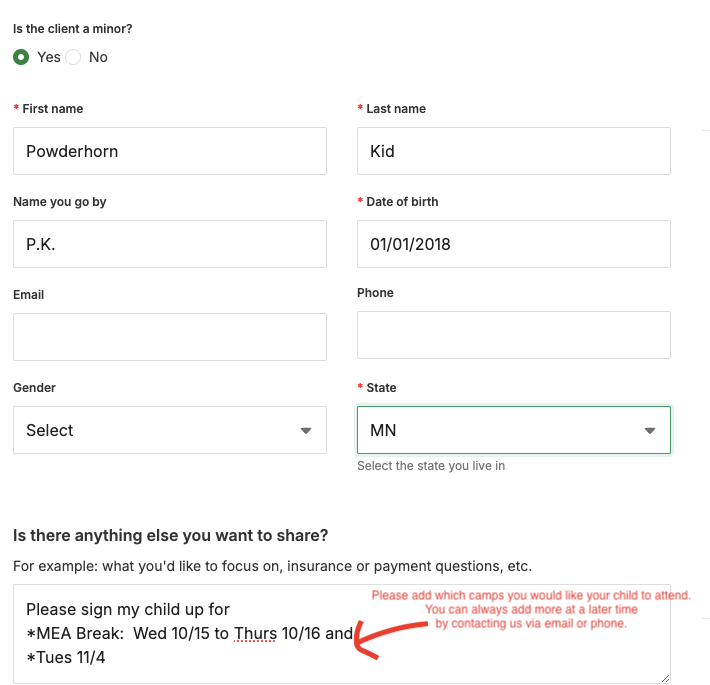Focus the empty Email input
The height and width of the screenshot is (685, 710).
[x=170, y=337]
